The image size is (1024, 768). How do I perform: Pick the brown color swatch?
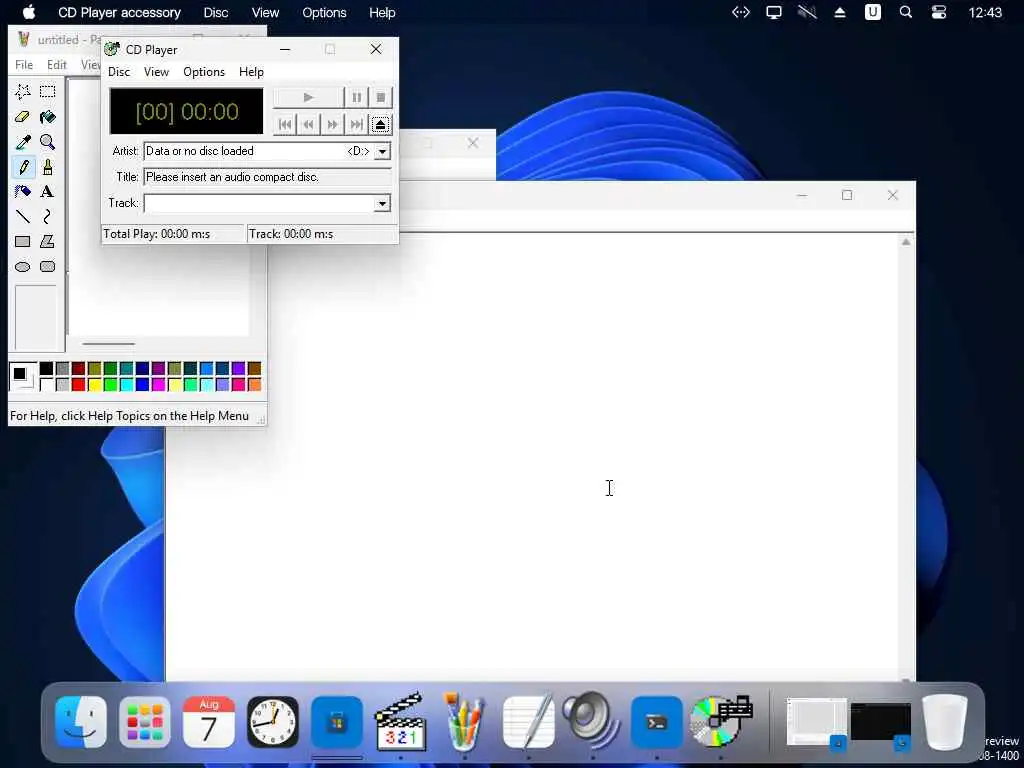pyautogui.click(x=255, y=368)
